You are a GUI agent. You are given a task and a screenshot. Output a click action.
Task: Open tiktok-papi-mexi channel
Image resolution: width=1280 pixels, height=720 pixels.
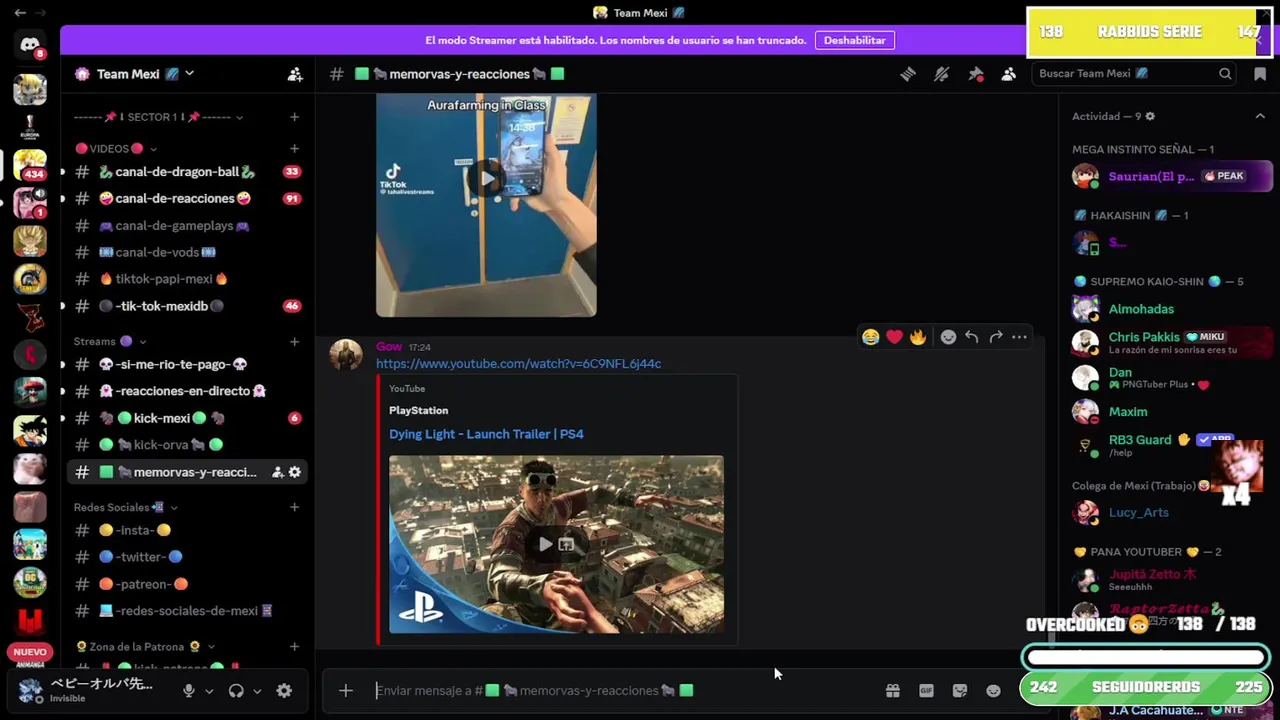[x=187, y=279]
